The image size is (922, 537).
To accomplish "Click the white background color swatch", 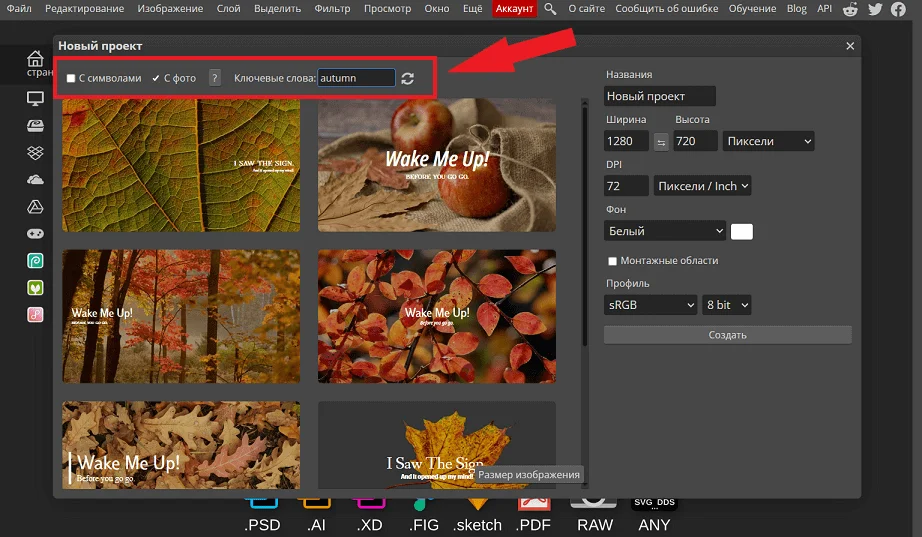I will click(x=741, y=231).
